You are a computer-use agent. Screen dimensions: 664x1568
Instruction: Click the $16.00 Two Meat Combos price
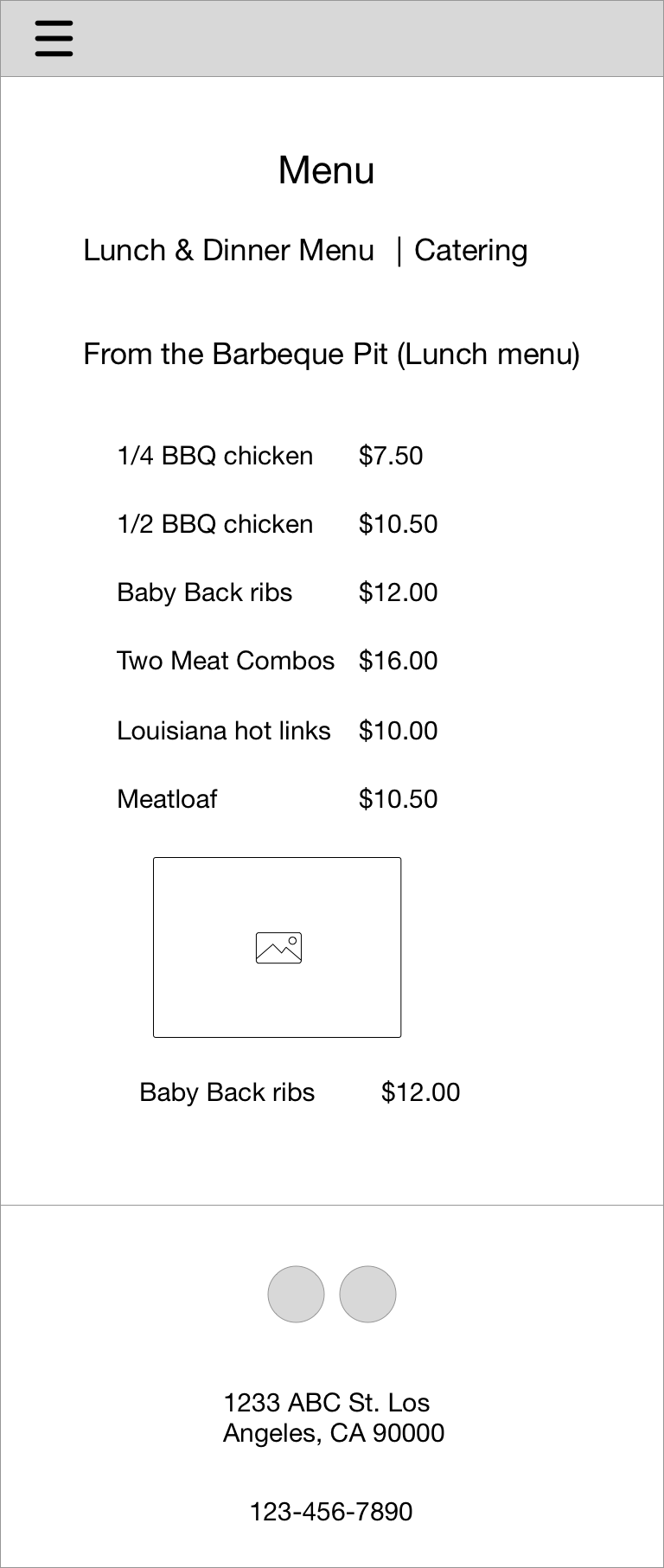tap(399, 661)
